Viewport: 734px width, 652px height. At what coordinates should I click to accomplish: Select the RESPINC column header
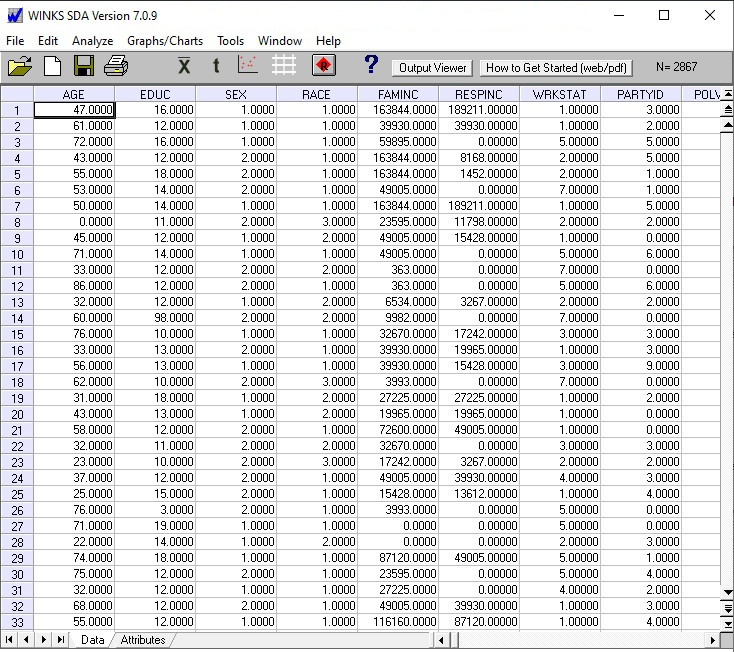(x=479, y=94)
